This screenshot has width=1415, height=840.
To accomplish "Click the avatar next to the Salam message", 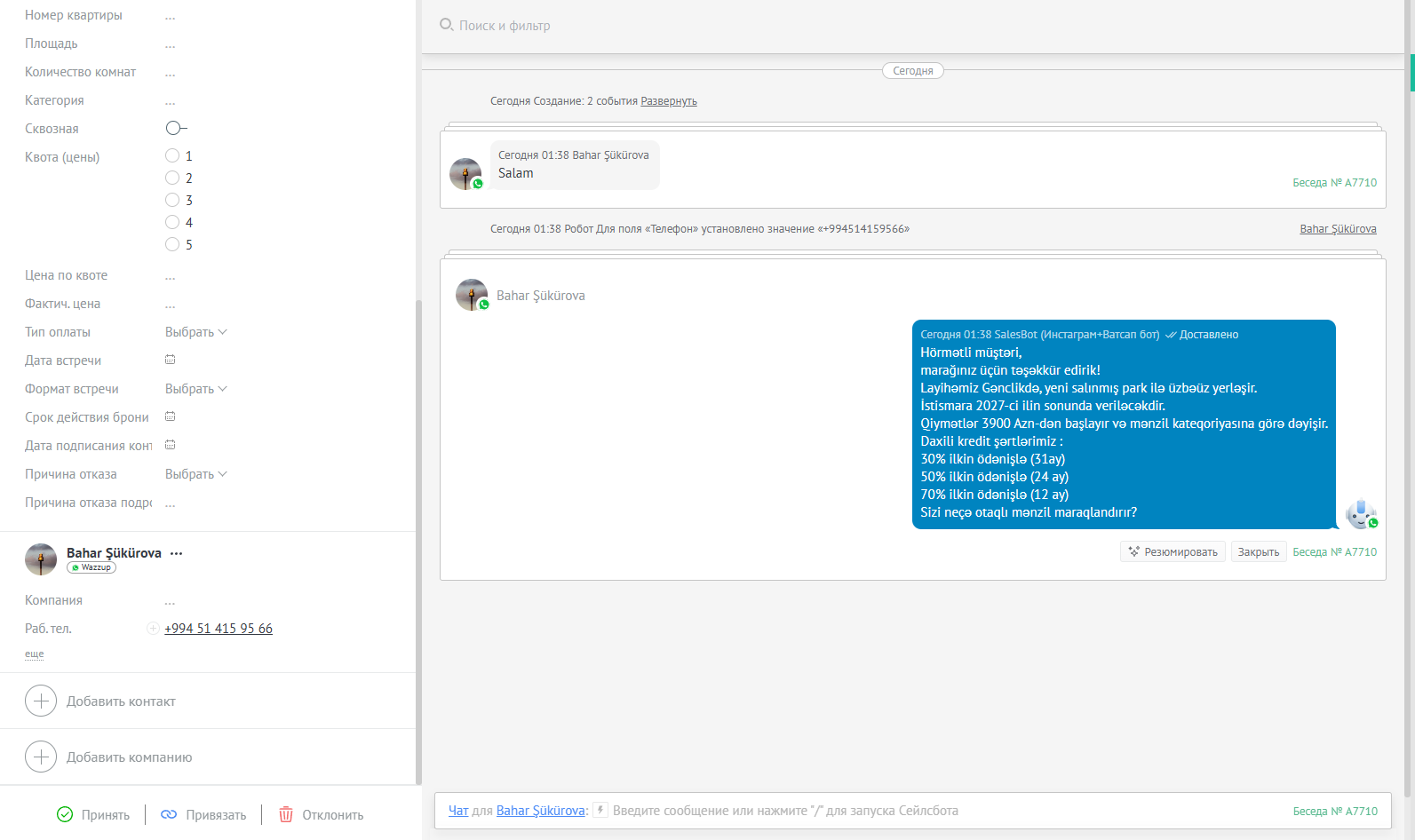I will click(x=465, y=174).
